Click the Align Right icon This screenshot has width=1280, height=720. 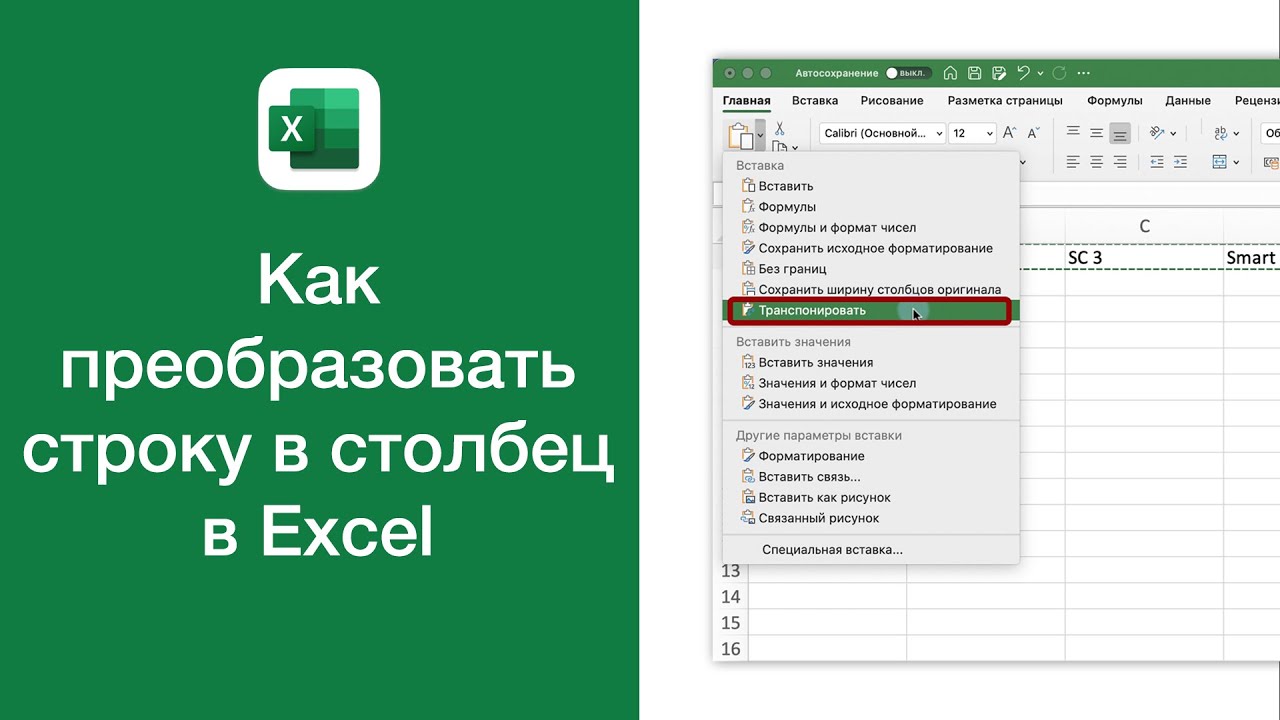point(1120,161)
